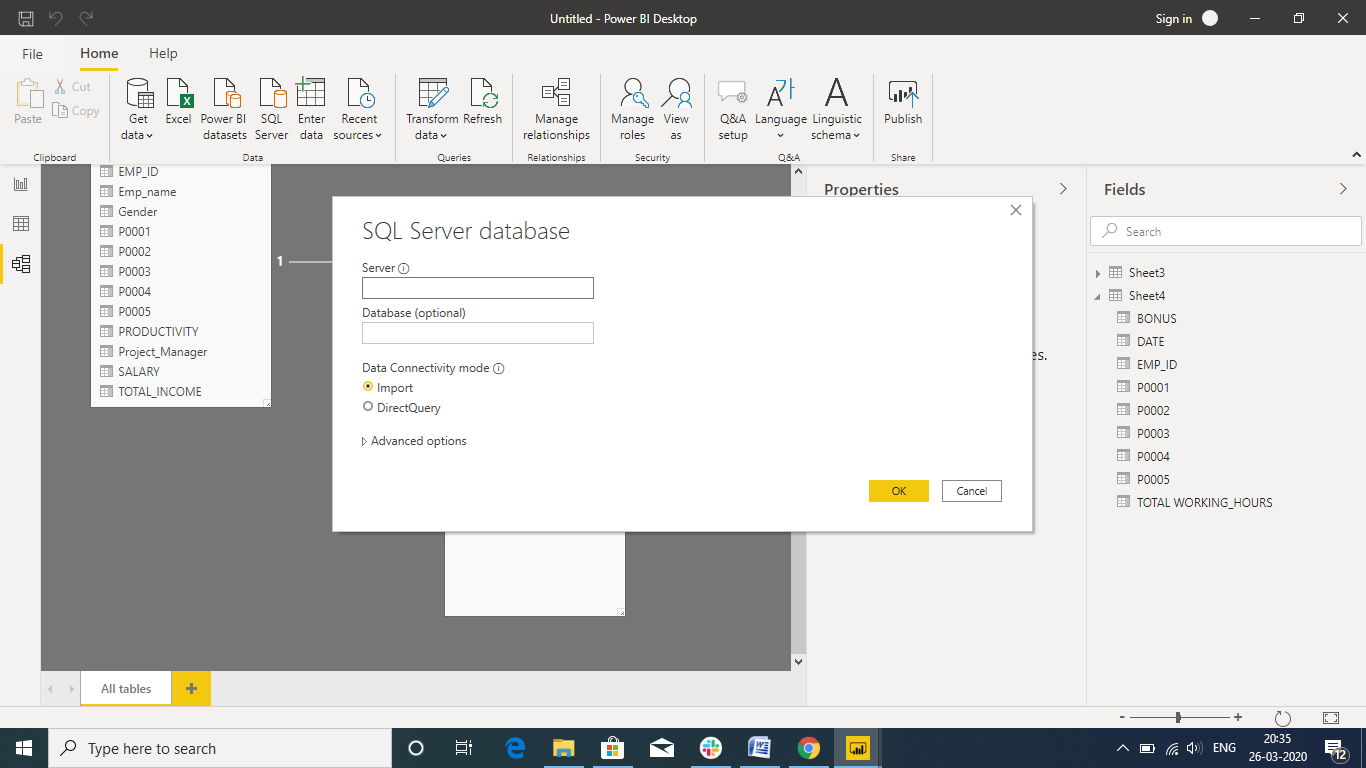
Task: Select the DirectQuery connectivity mode
Action: [x=401, y=407]
